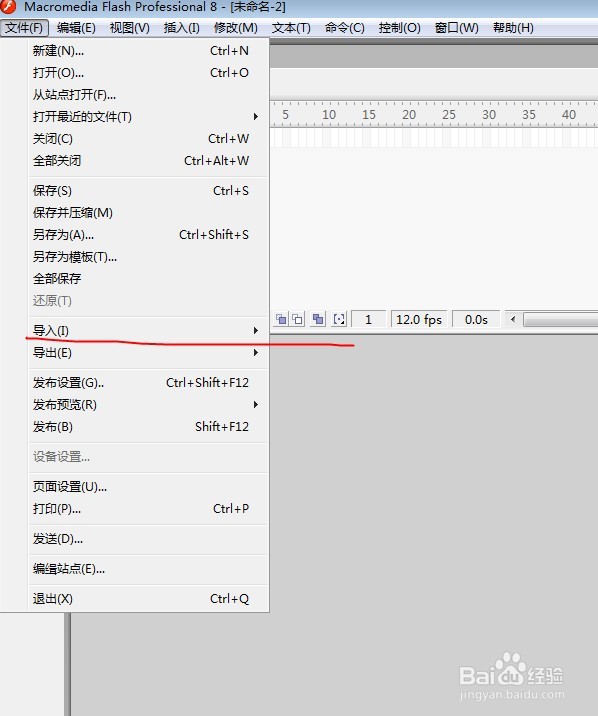Open the 修改(M) menu
The width and height of the screenshot is (598, 716).
pyautogui.click(x=236, y=28)
